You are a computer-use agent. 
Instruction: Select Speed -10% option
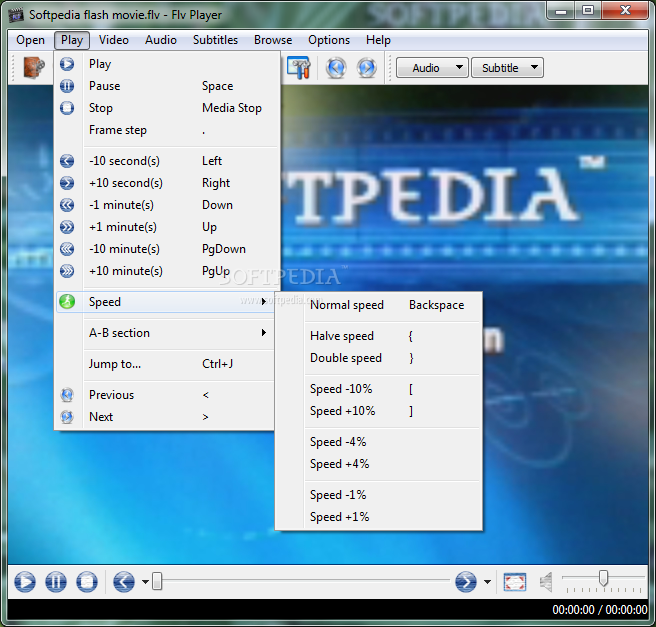(379, 389)
